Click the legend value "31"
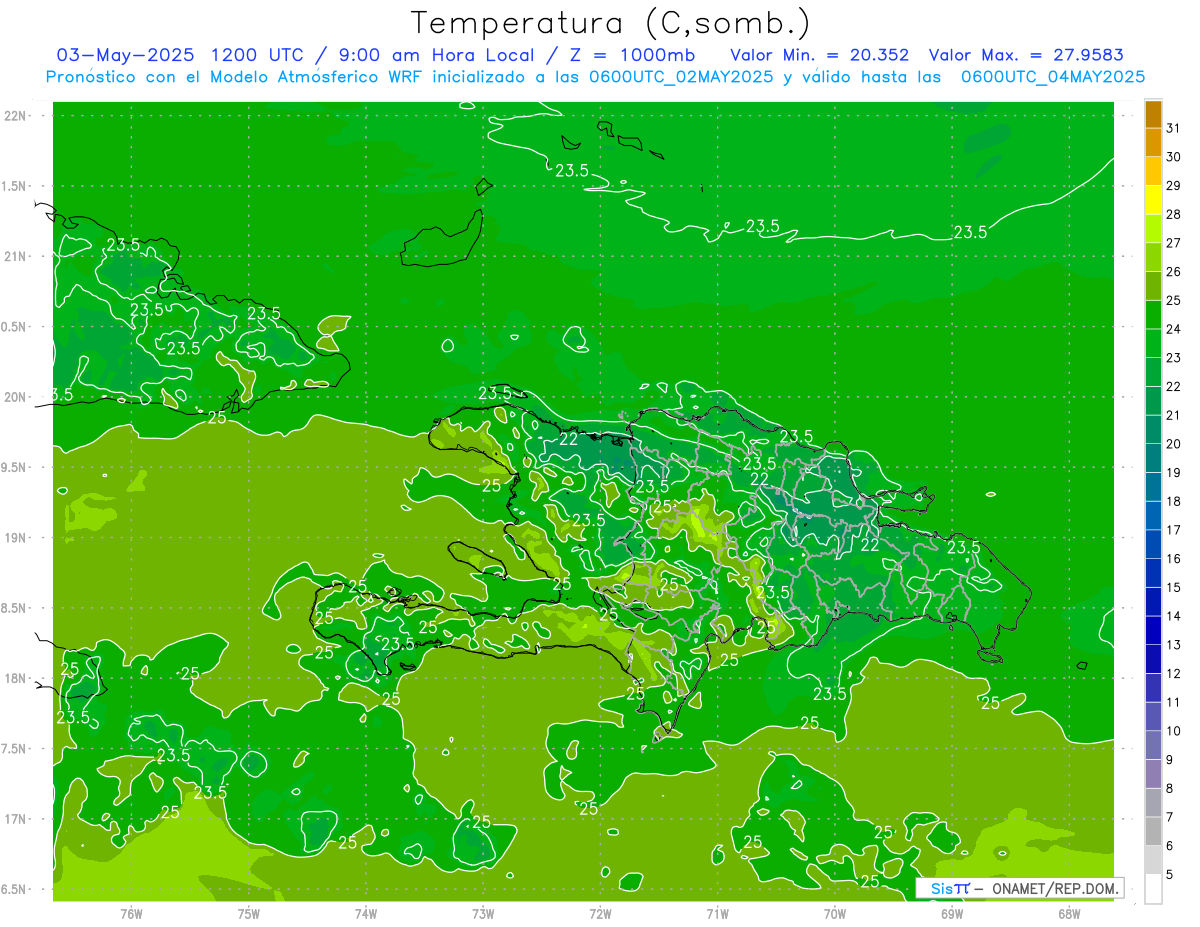Viewport: 1200px width, 927px height. click(x=1173, y=128)
